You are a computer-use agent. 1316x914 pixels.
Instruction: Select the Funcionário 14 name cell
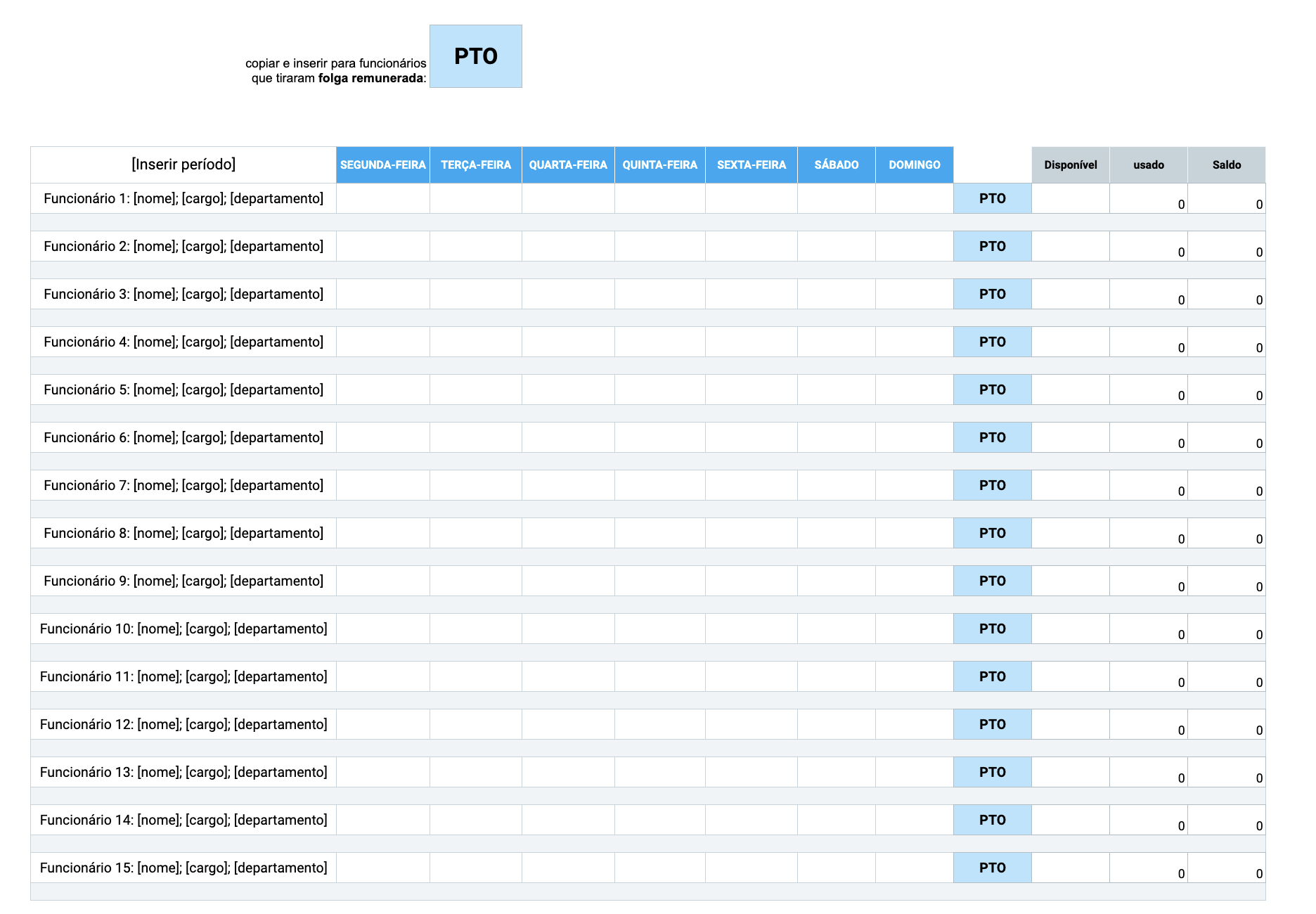coord(183,820)
